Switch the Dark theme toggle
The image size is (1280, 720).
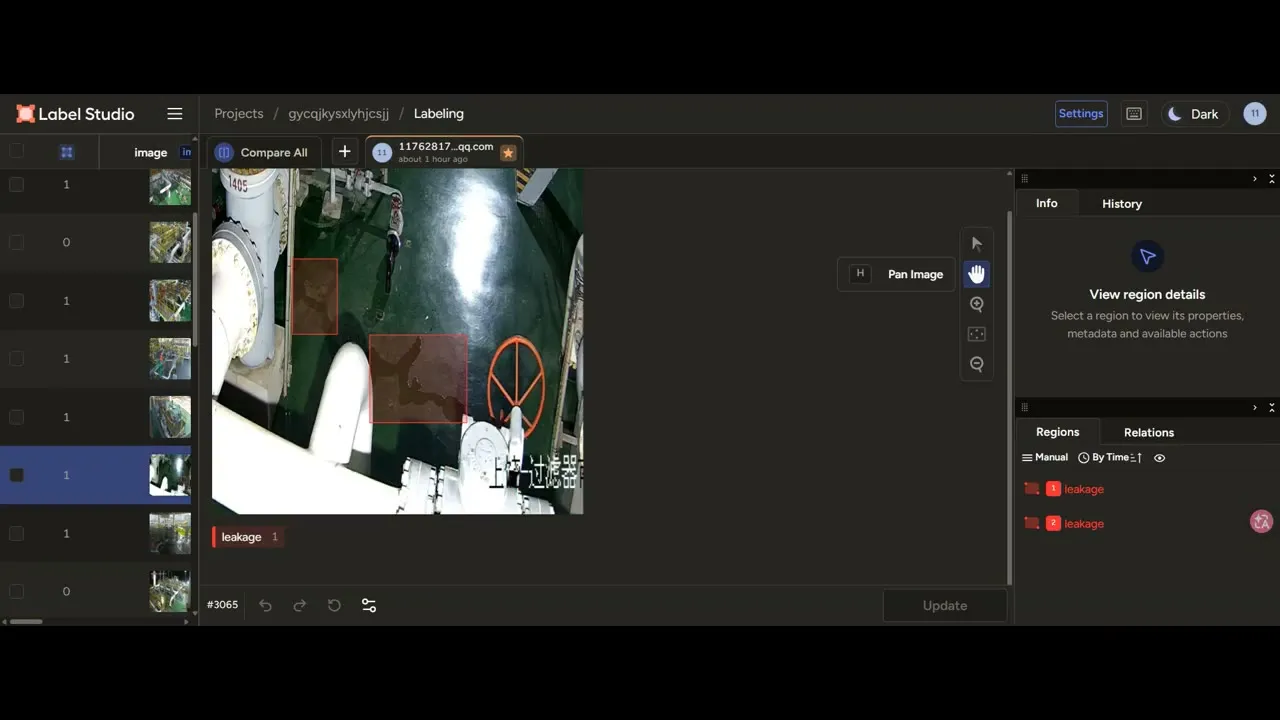(1194, 114)
